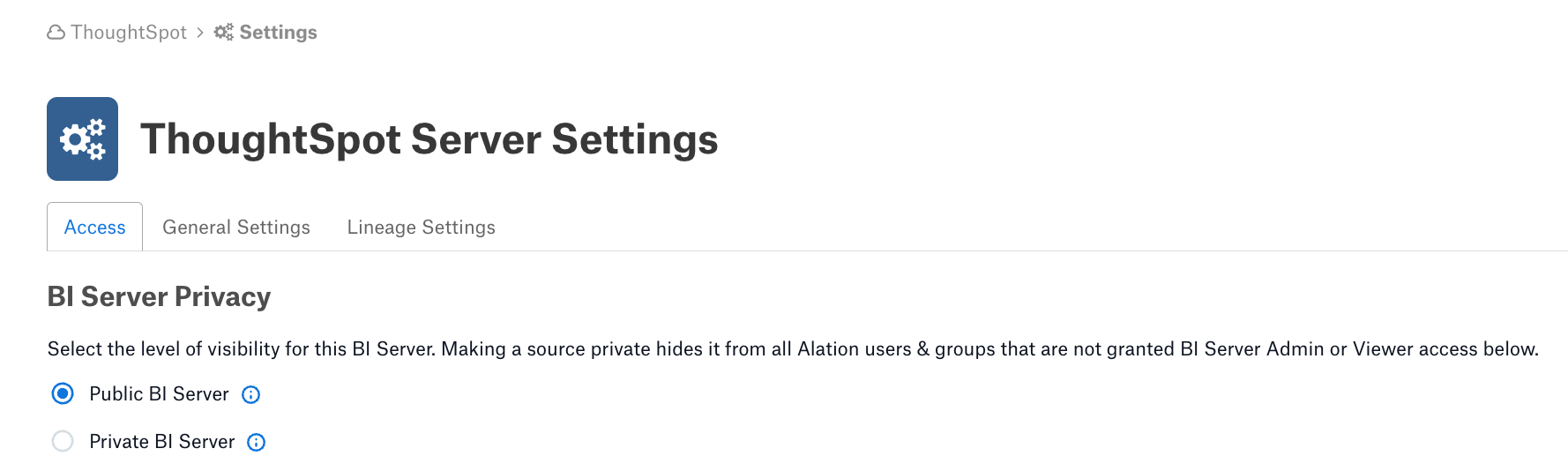
Task: Click the Settings breadcrumb text
Action: (x=279, y=33)
